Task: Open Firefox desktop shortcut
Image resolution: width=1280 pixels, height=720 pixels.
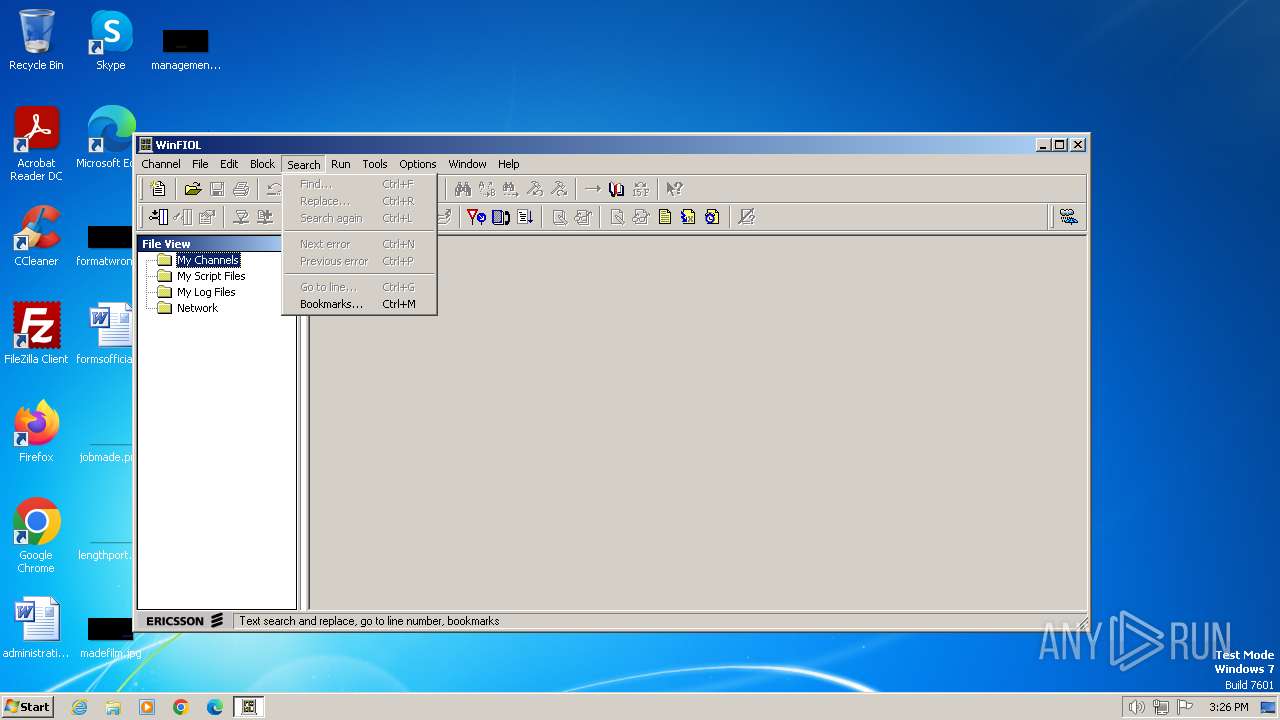Action: pos(36,432)
